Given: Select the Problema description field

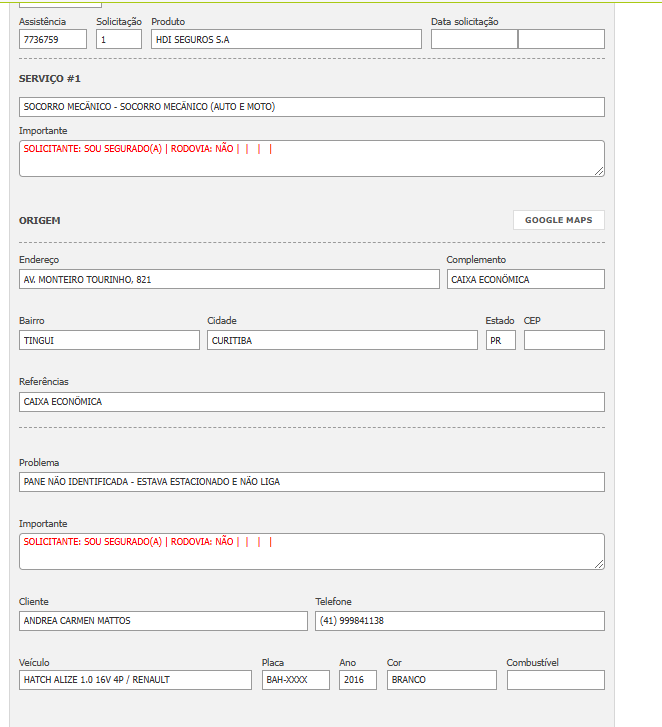Looking at the screenshot, I should click(x=312, y=482).
